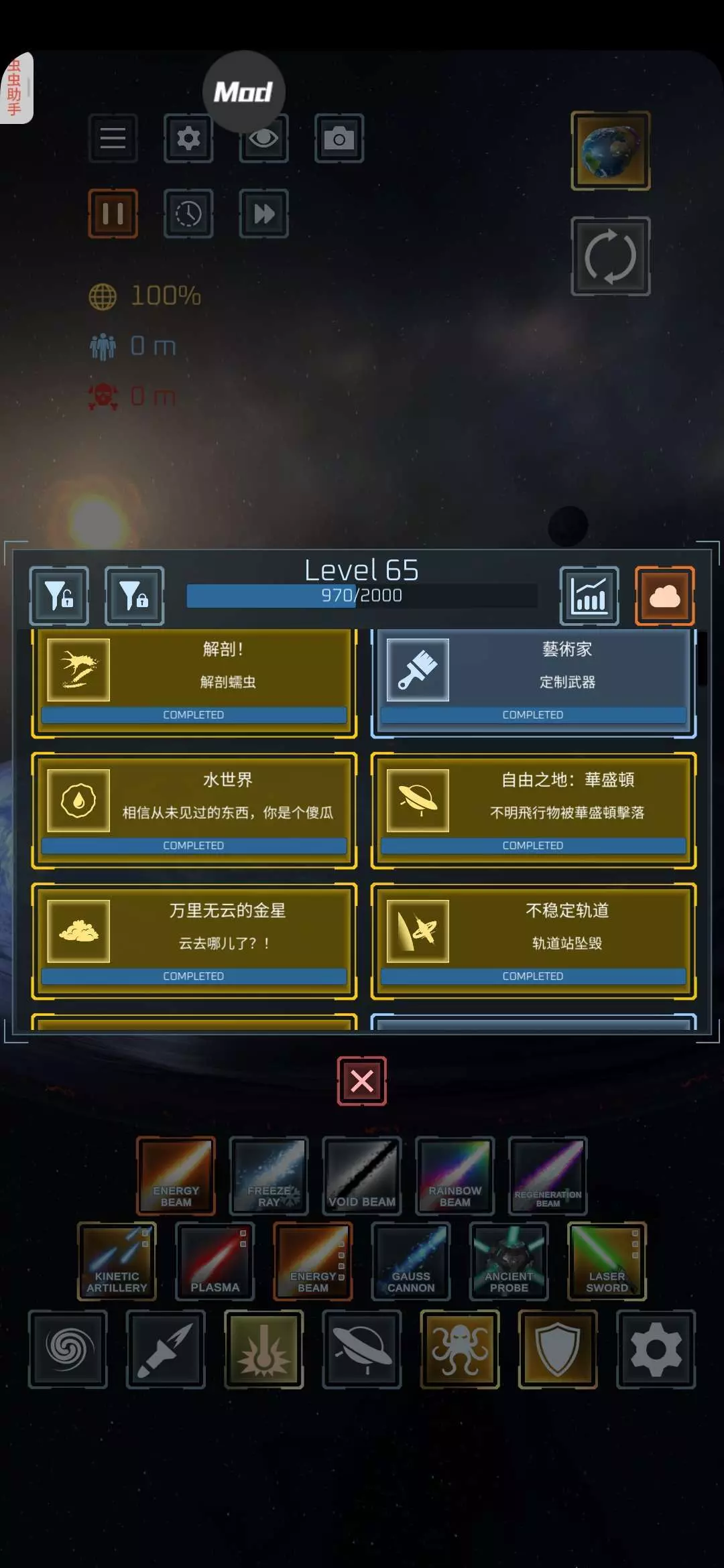Toggle the eye visibility button

[x=264, y=139]
